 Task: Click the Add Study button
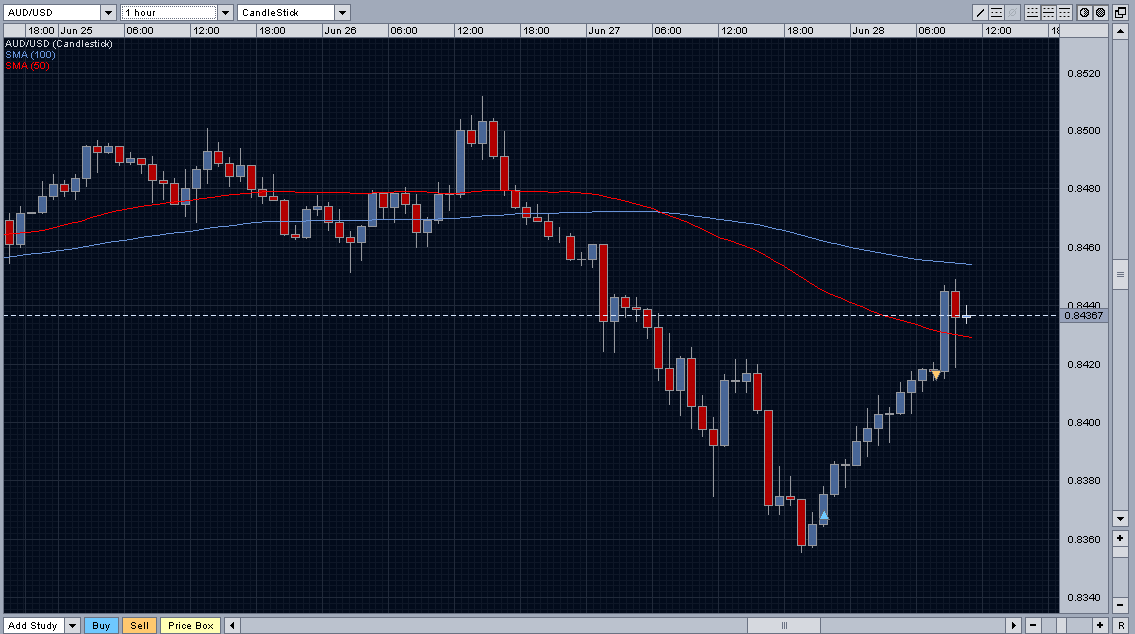coord(33,625)
